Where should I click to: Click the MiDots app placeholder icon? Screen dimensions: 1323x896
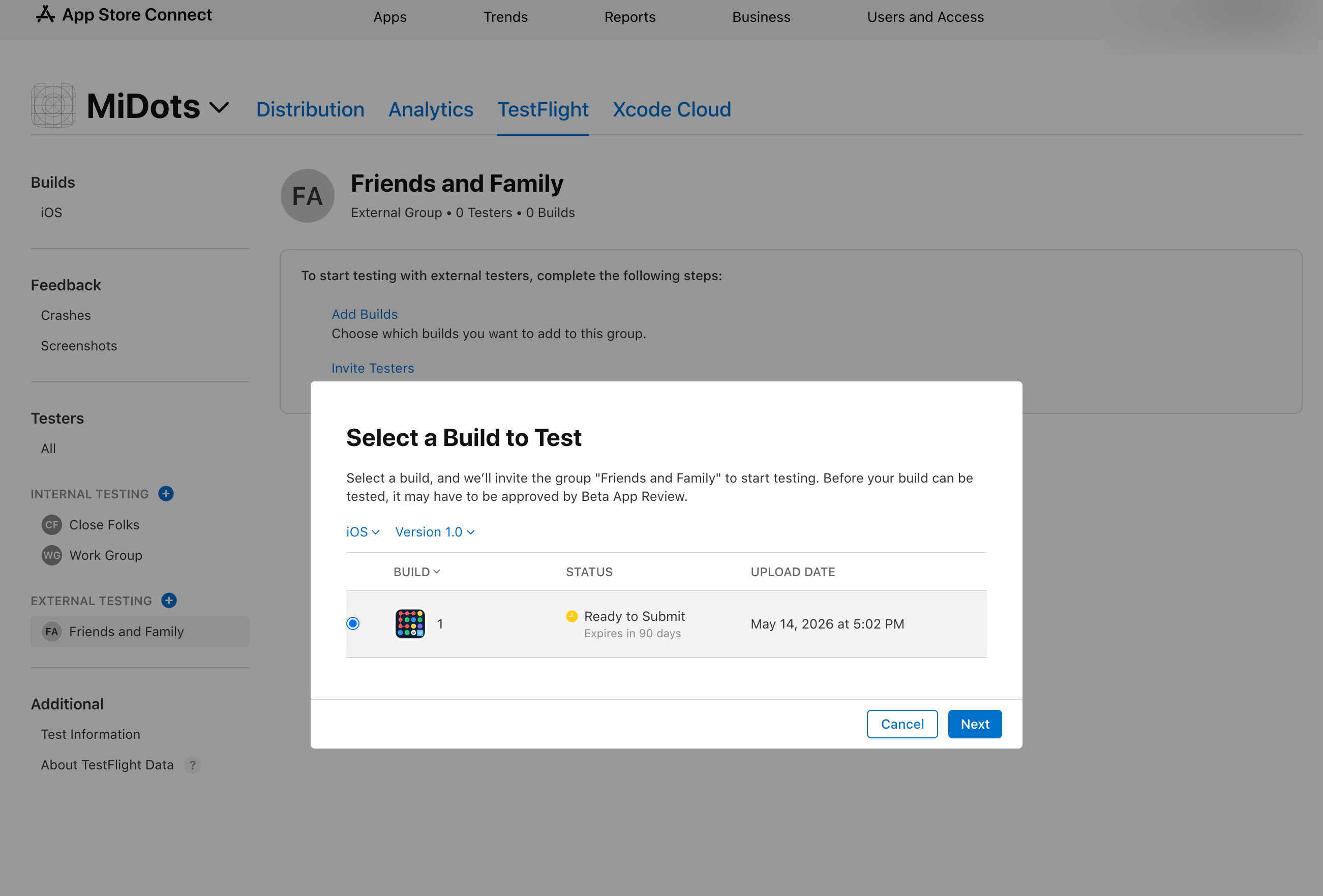[x=53, y=105]
